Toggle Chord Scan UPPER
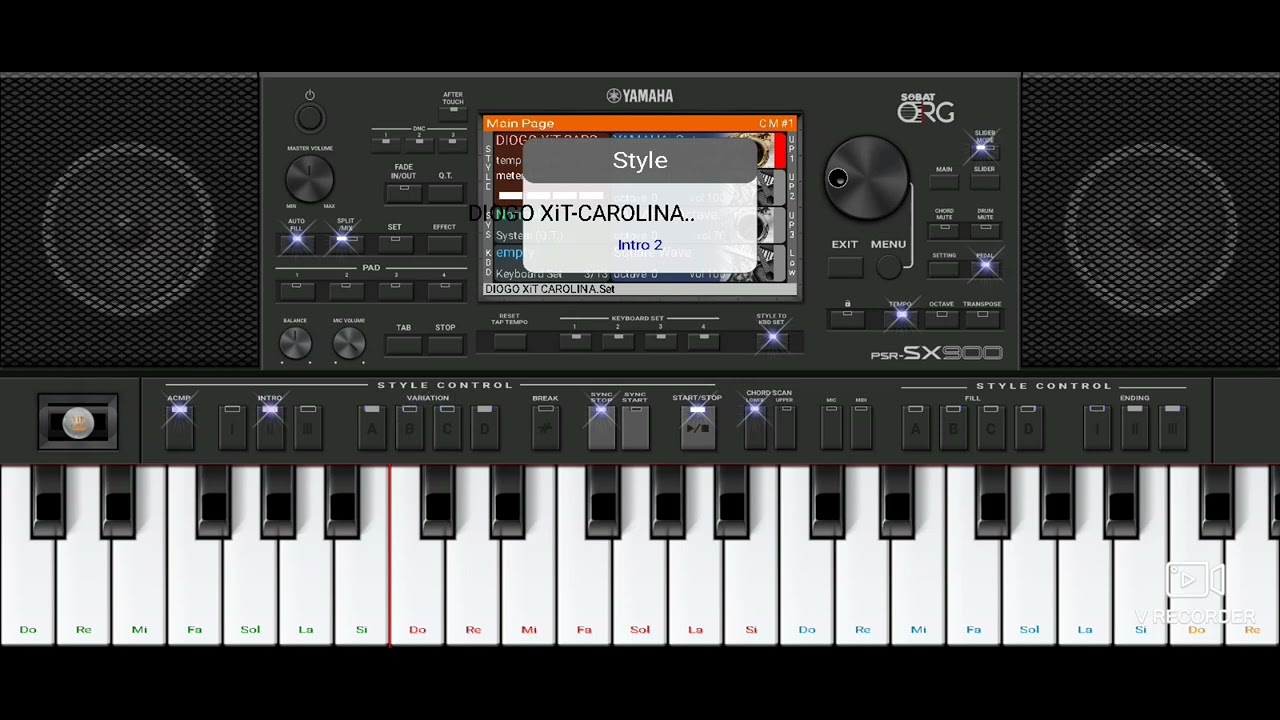The height and width of the screenshot is (720, 1280). coord(785,428)
